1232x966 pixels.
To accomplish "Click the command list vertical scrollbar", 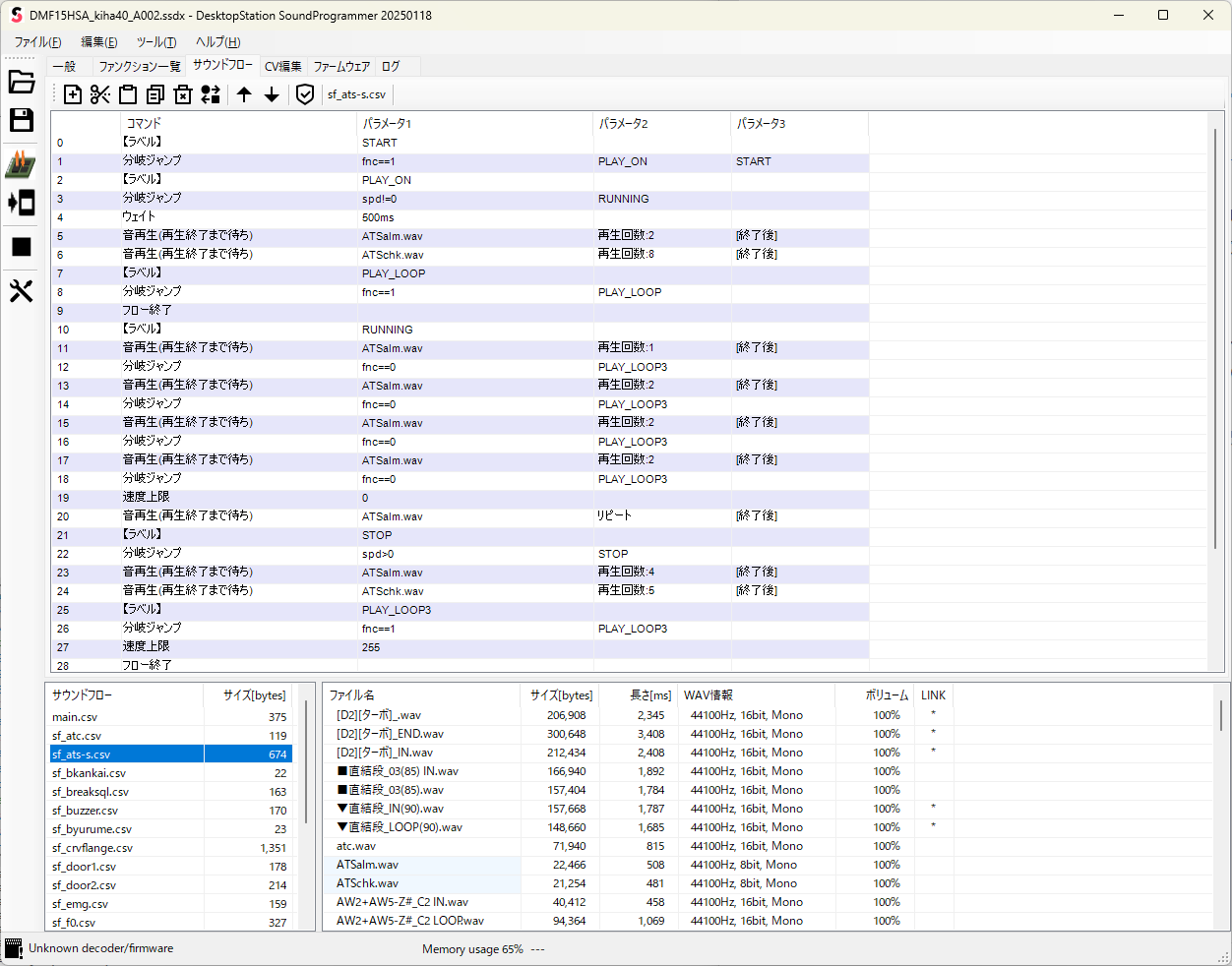I will [x=1216, y=334].
